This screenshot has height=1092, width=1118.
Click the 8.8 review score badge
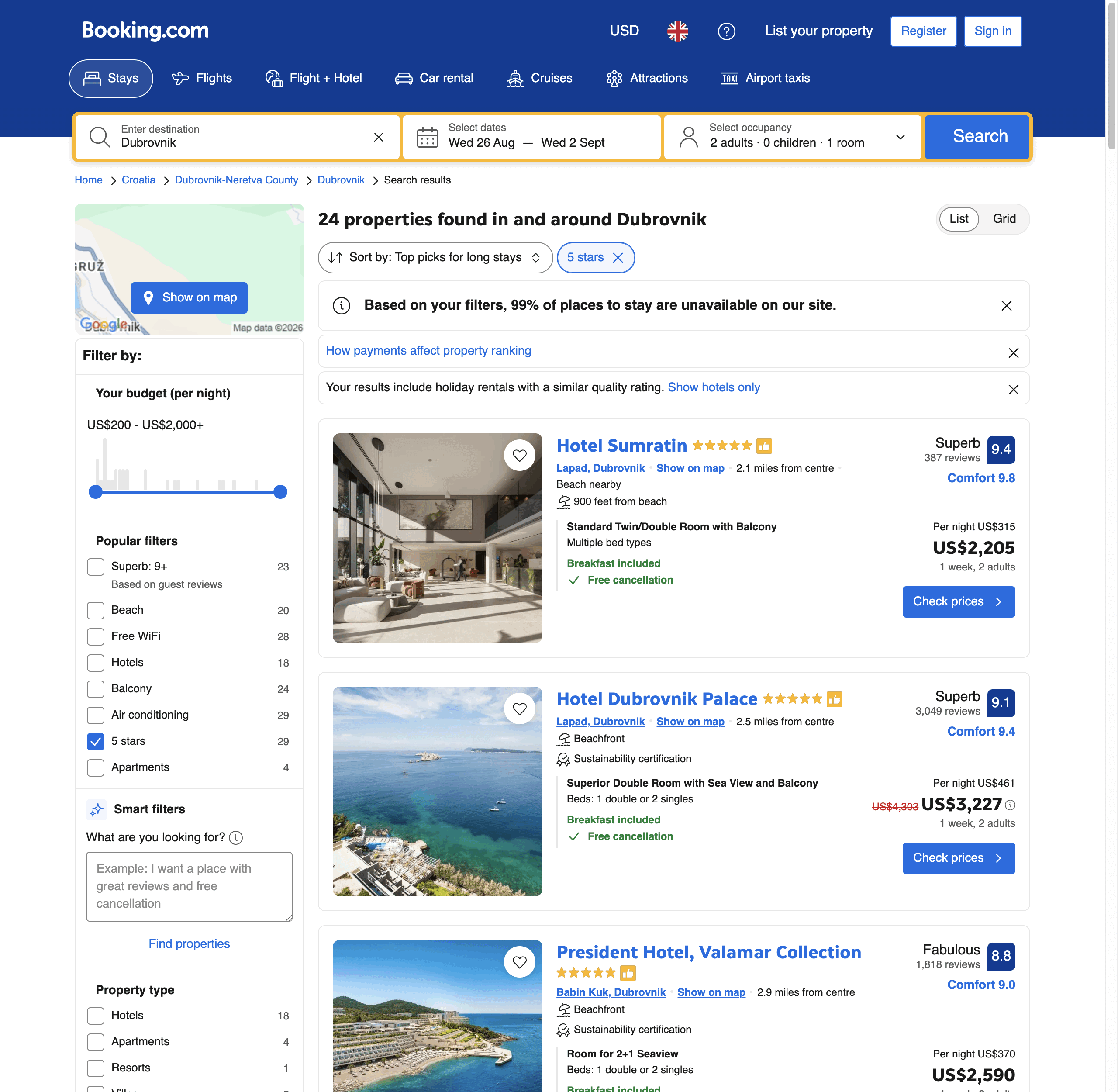pyautogui.click(x=1001, y=956)
